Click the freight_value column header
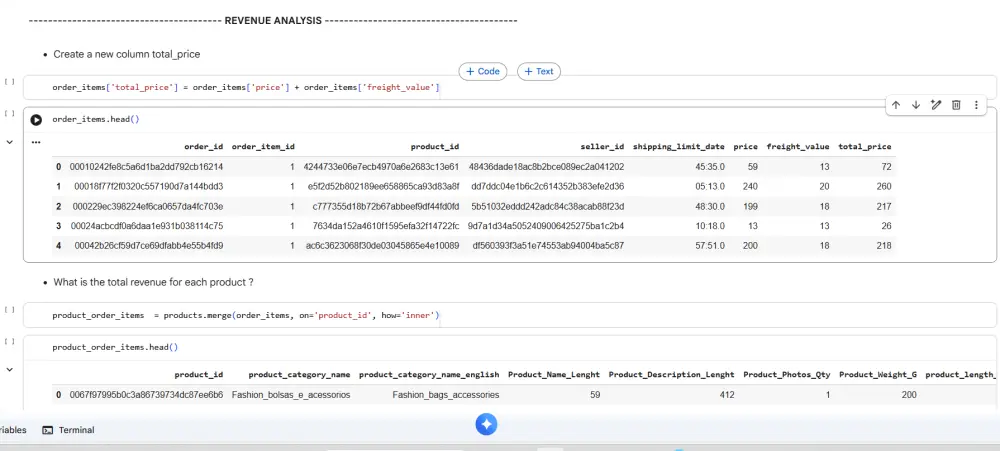 pyautogui.click(x=798, y=147)
